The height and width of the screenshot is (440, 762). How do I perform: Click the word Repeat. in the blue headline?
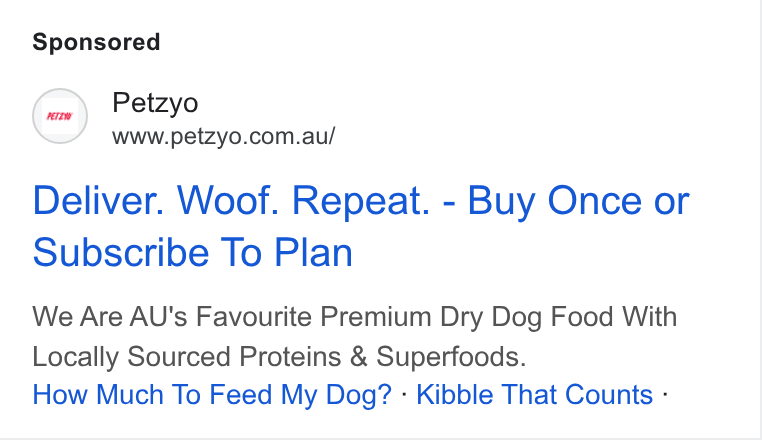pyautogui.click(x=361, y=200)
